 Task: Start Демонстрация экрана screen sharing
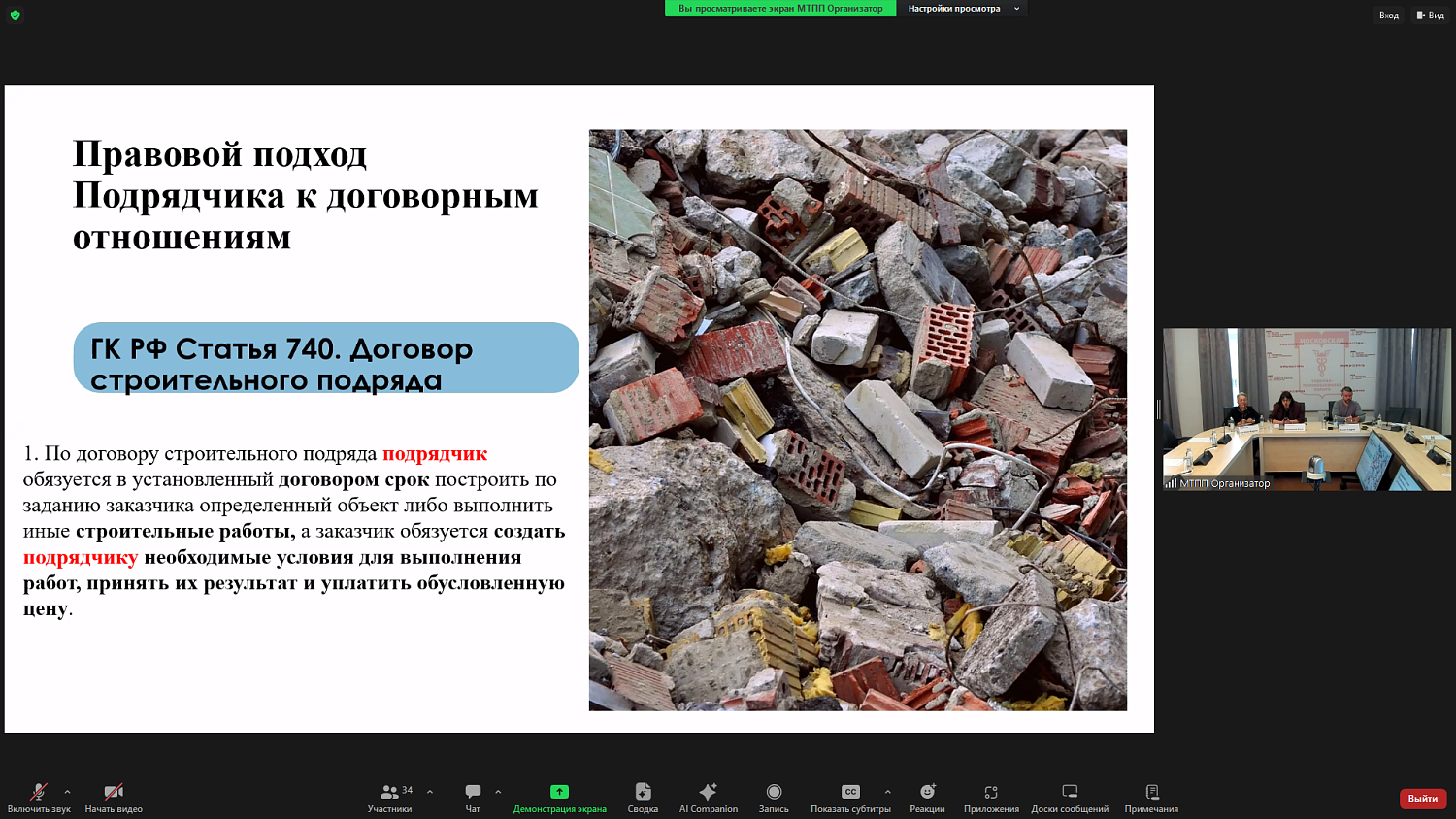pos(559,798)
